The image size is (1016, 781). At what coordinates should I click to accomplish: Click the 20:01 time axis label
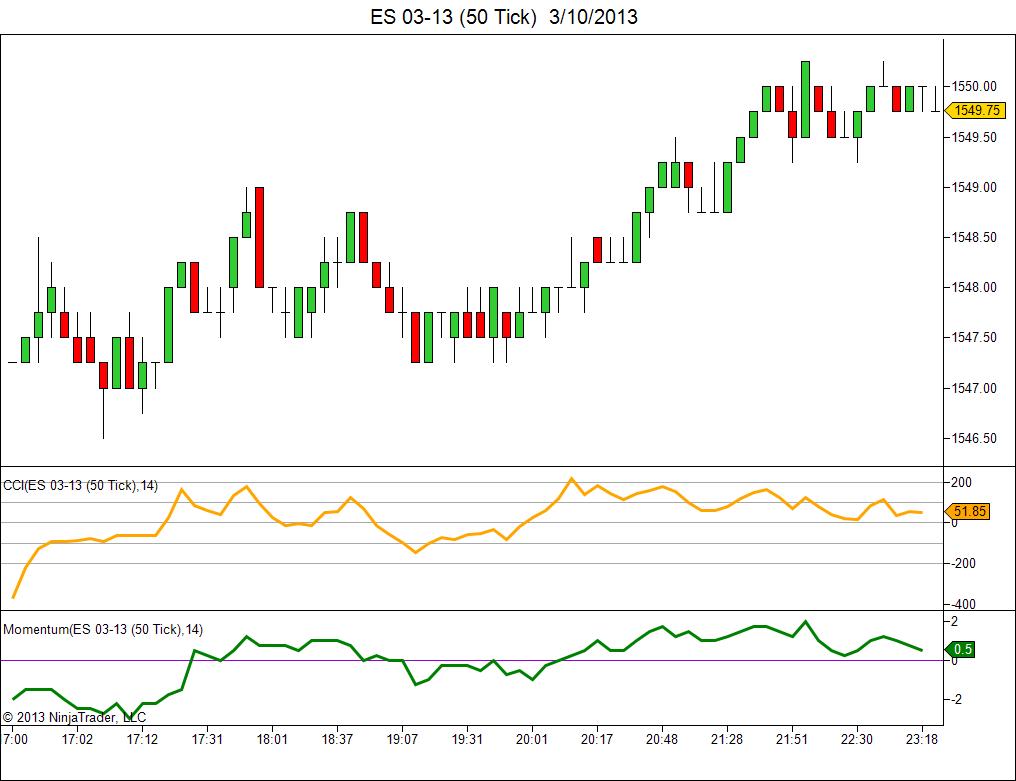click(531, 740)
